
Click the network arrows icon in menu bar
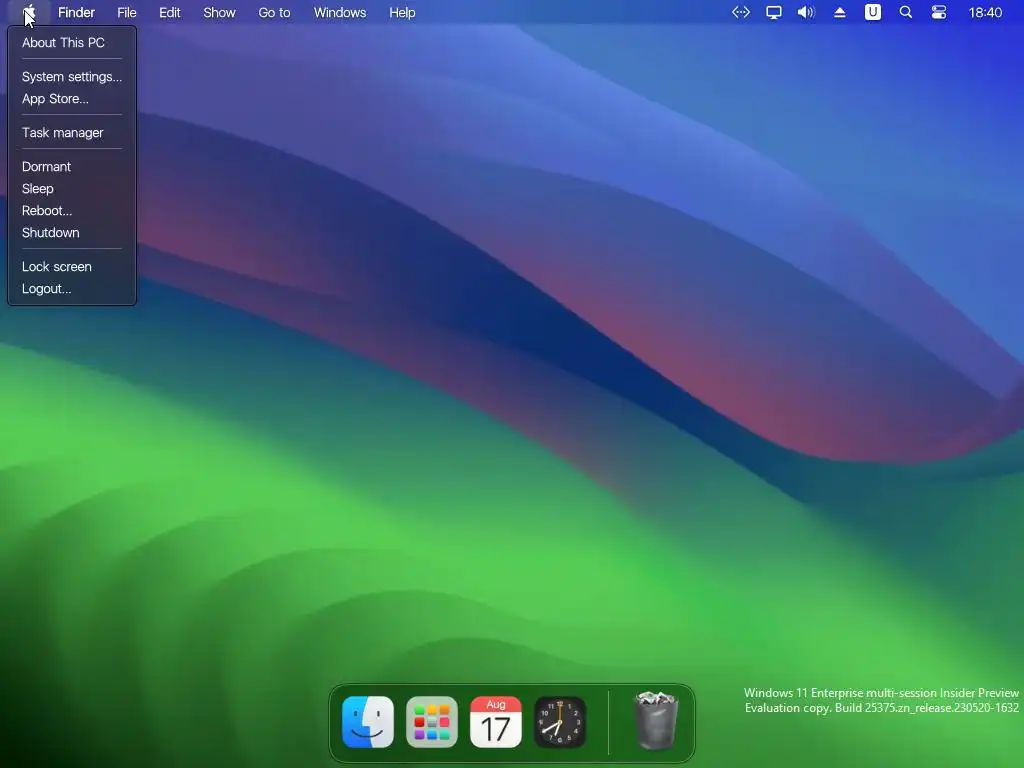pos(741,12)
